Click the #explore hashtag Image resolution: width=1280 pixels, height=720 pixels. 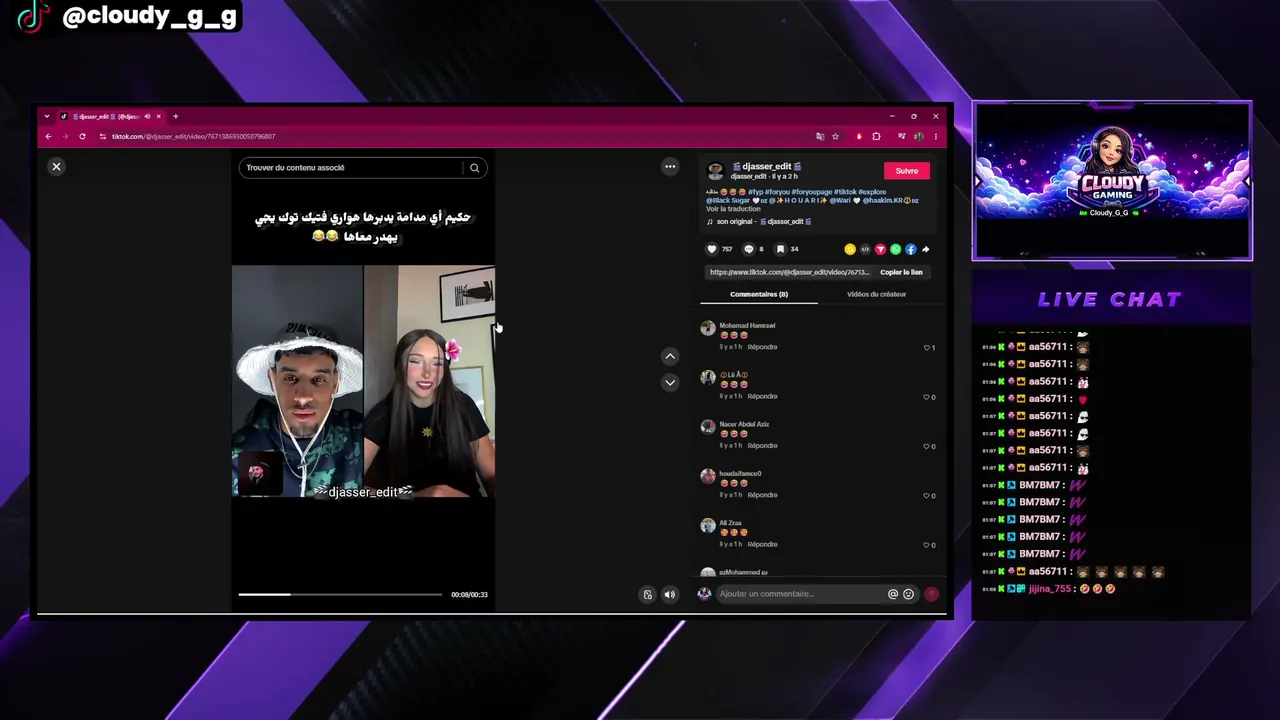pos(872,192)
